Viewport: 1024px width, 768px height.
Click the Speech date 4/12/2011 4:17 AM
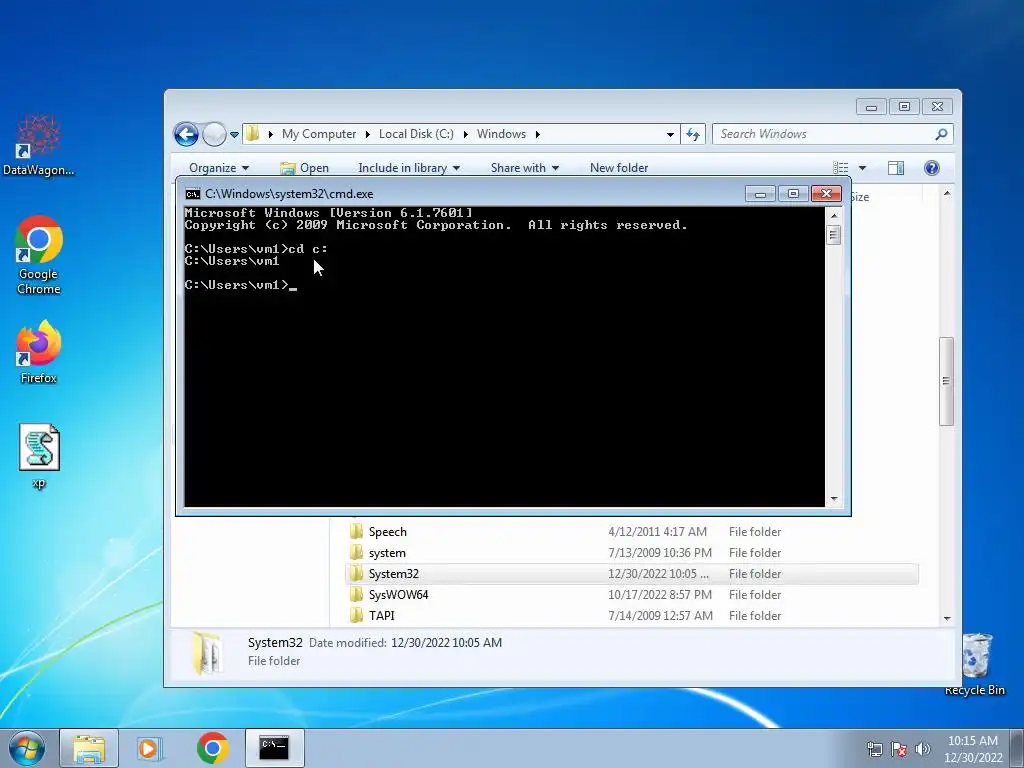[658, 532]
